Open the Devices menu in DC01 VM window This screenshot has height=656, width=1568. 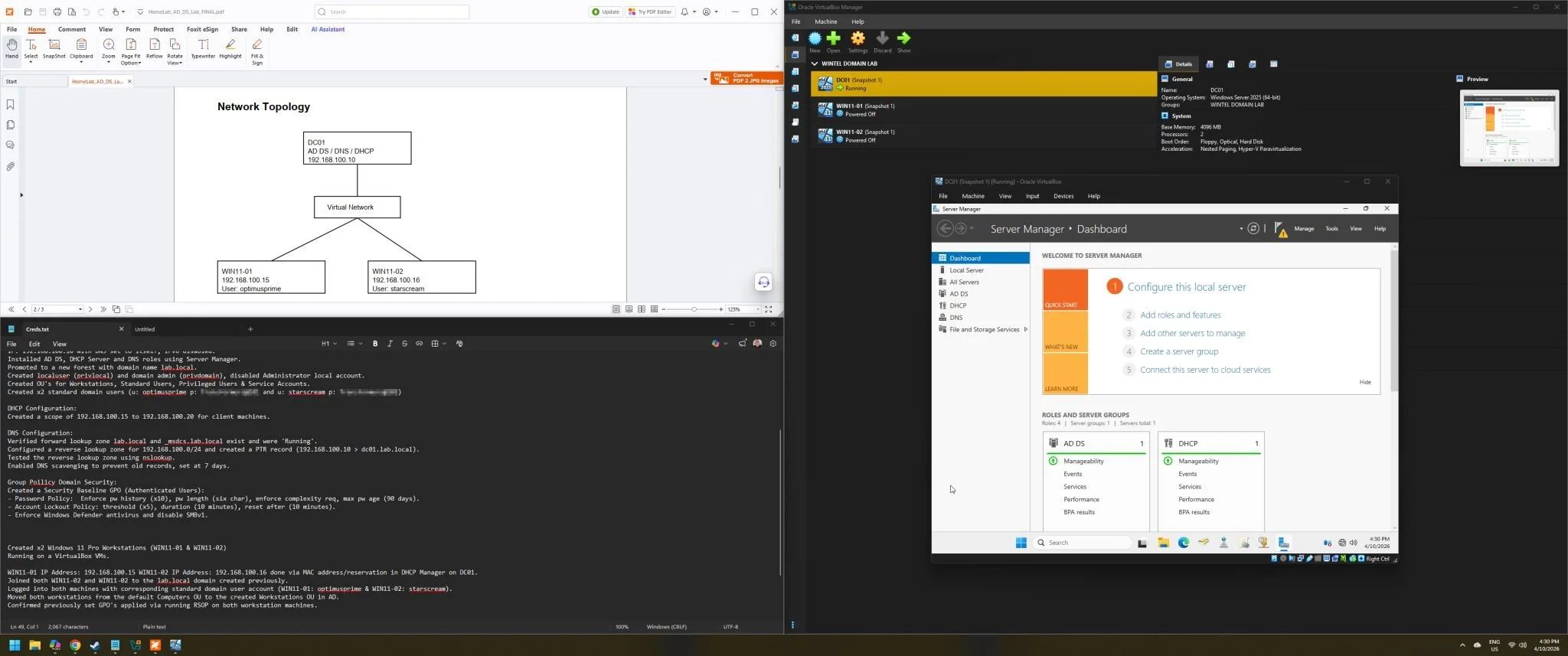[1063, 196]
